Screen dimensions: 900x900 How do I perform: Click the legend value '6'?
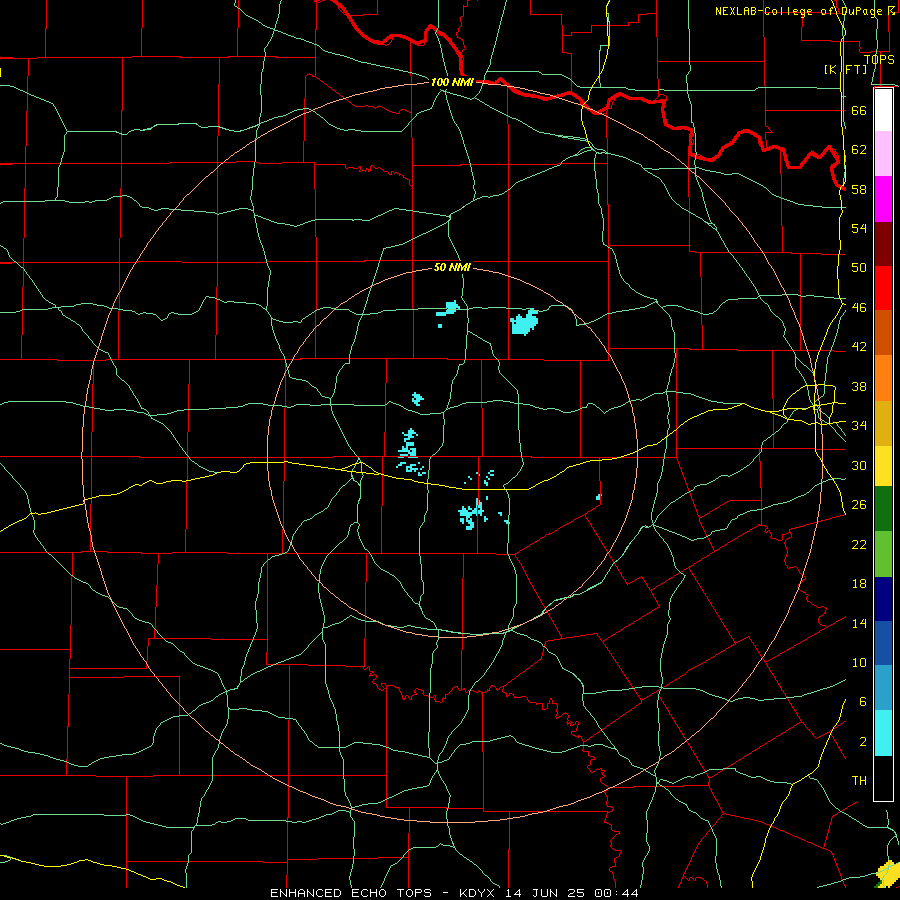[x=863, y=702]
